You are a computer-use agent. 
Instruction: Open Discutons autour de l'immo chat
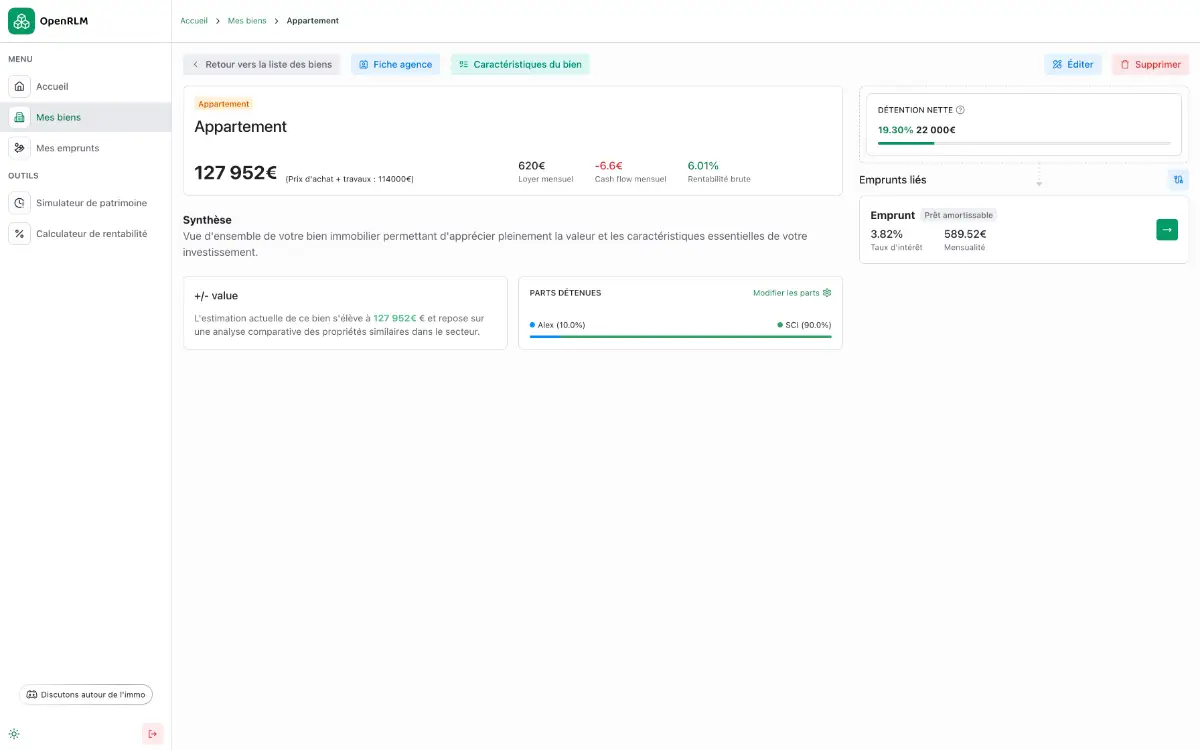86,694
